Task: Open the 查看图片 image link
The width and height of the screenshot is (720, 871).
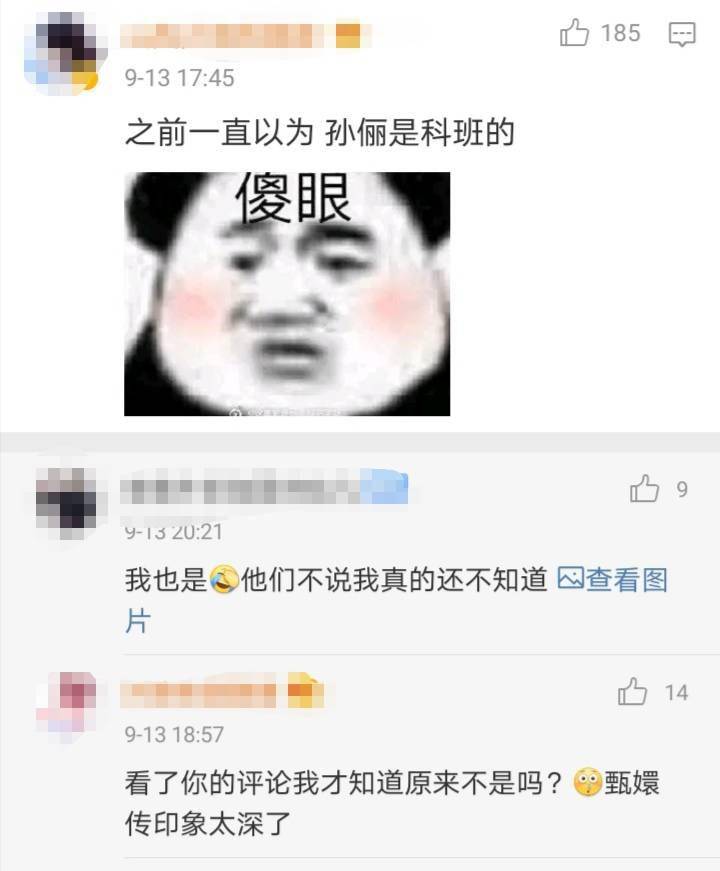Action: tap(612, 579)
